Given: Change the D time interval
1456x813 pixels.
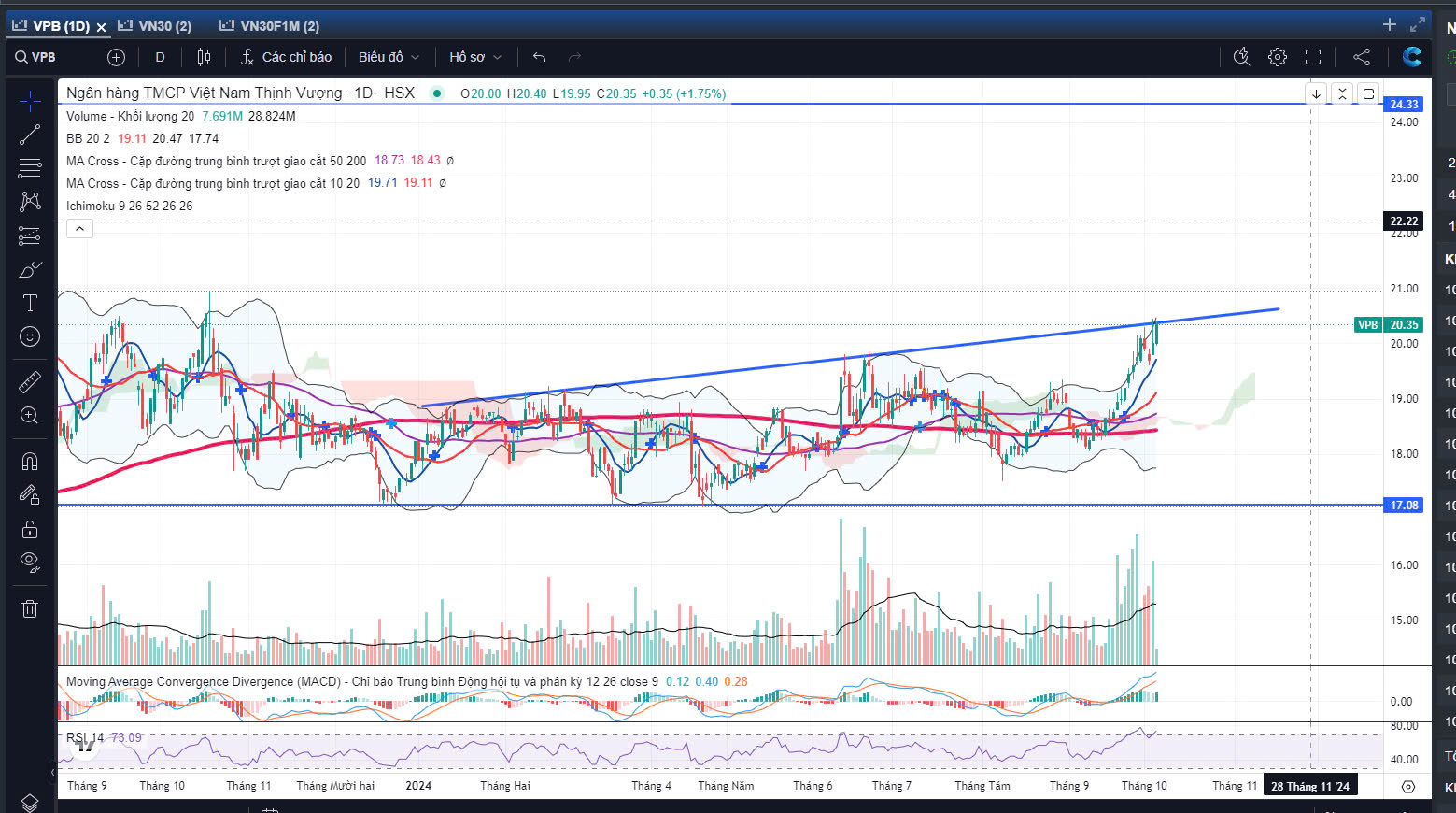Looking at the screenshot, I should tap(160, 57).
